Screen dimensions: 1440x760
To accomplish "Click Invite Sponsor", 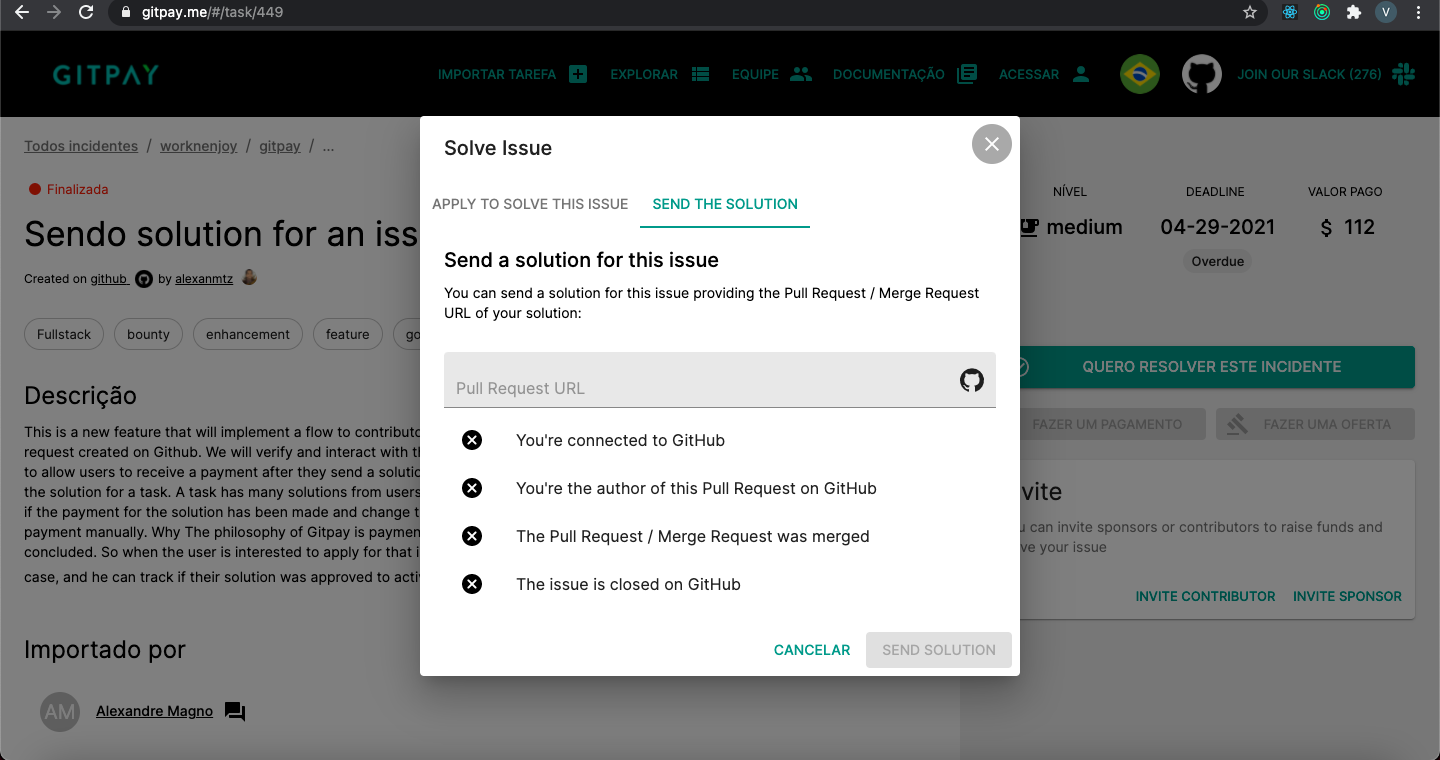I will 1347,596.
